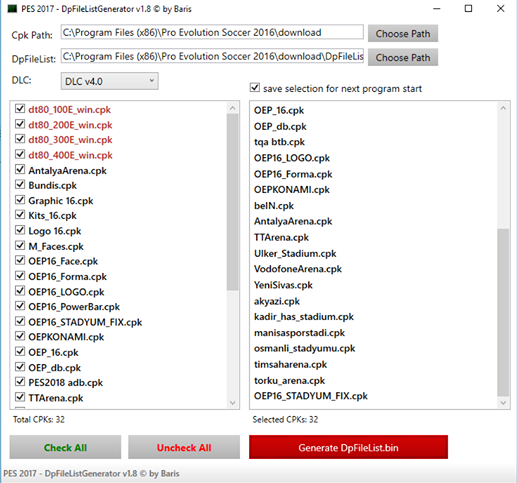This screenshot has height=483, width=517.
Task: Generate DpFileList.bin file
Action: tap(348, 447)
